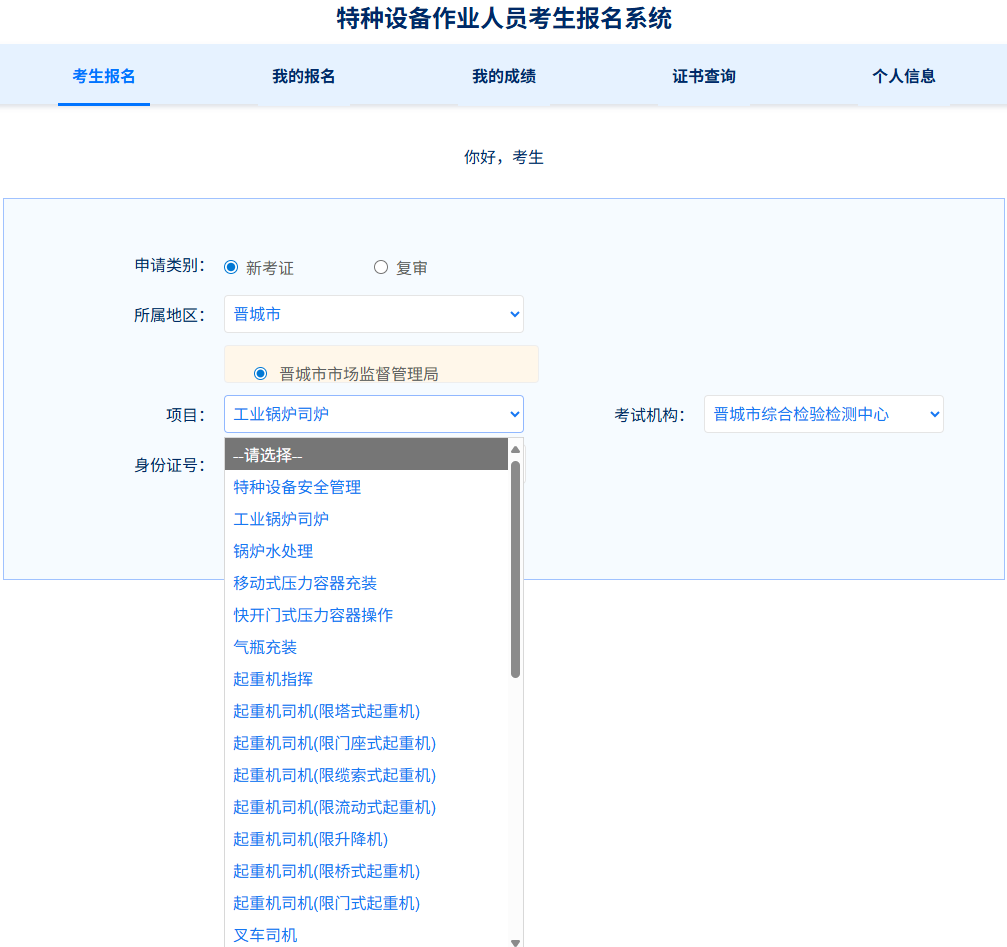Click the dropdown list scroll-up arrow

point(515,449)
